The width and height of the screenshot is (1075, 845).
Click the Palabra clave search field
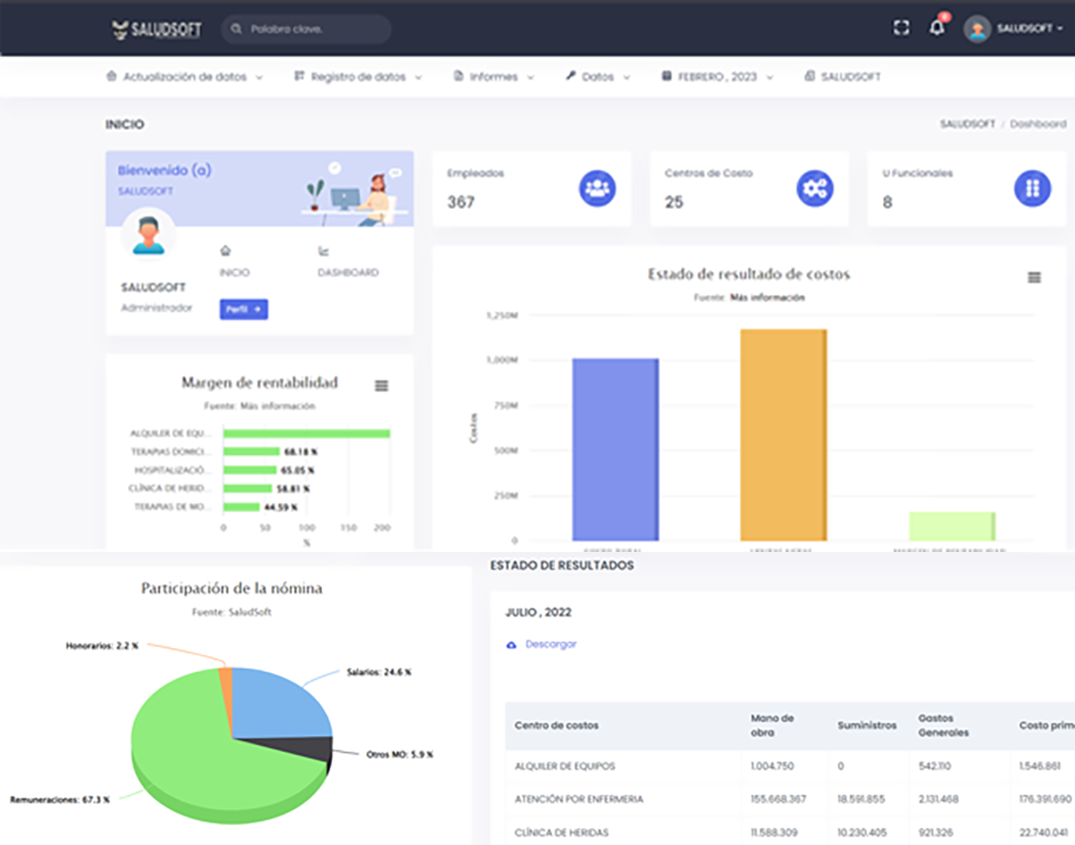pyautogui.click(x=305, y=29)
